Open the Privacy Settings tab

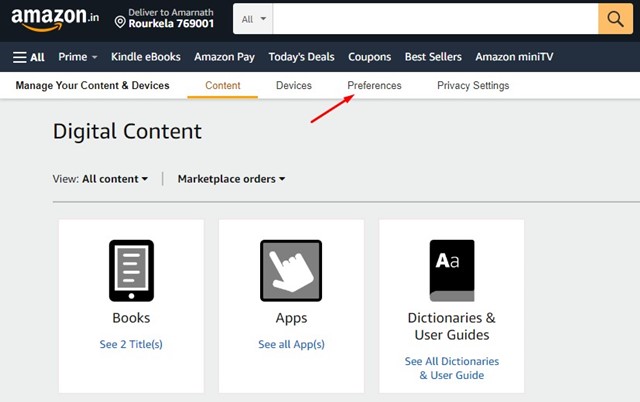(x=473, y=86)
